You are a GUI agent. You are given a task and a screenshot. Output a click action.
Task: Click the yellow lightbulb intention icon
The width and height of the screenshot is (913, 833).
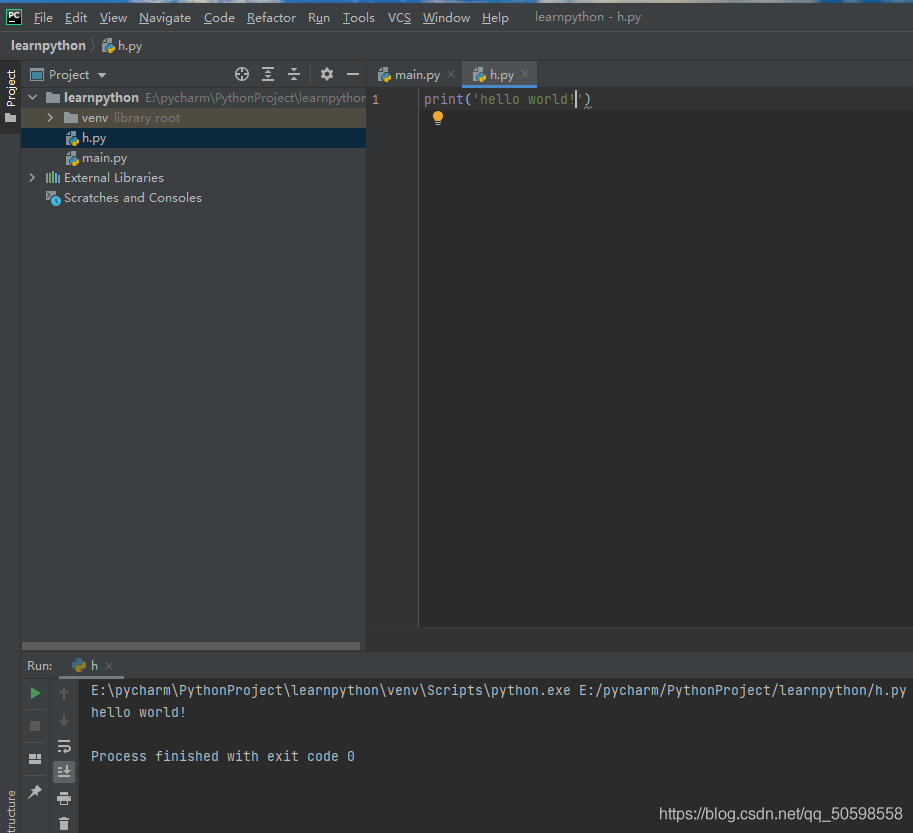(437, 118)
